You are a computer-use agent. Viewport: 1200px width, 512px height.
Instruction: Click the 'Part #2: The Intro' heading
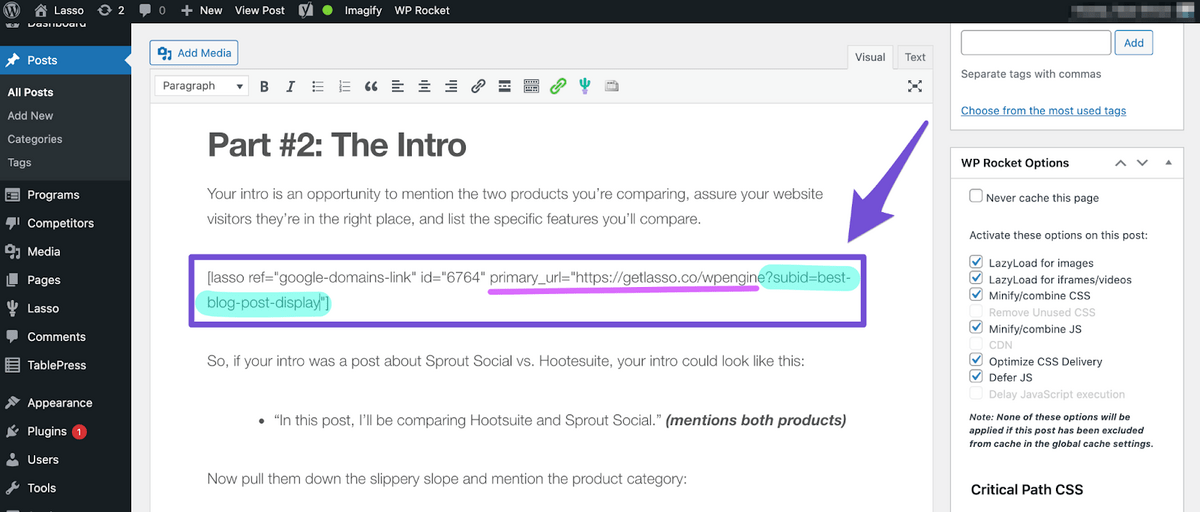pyautogui.click(x=337, y=145)
